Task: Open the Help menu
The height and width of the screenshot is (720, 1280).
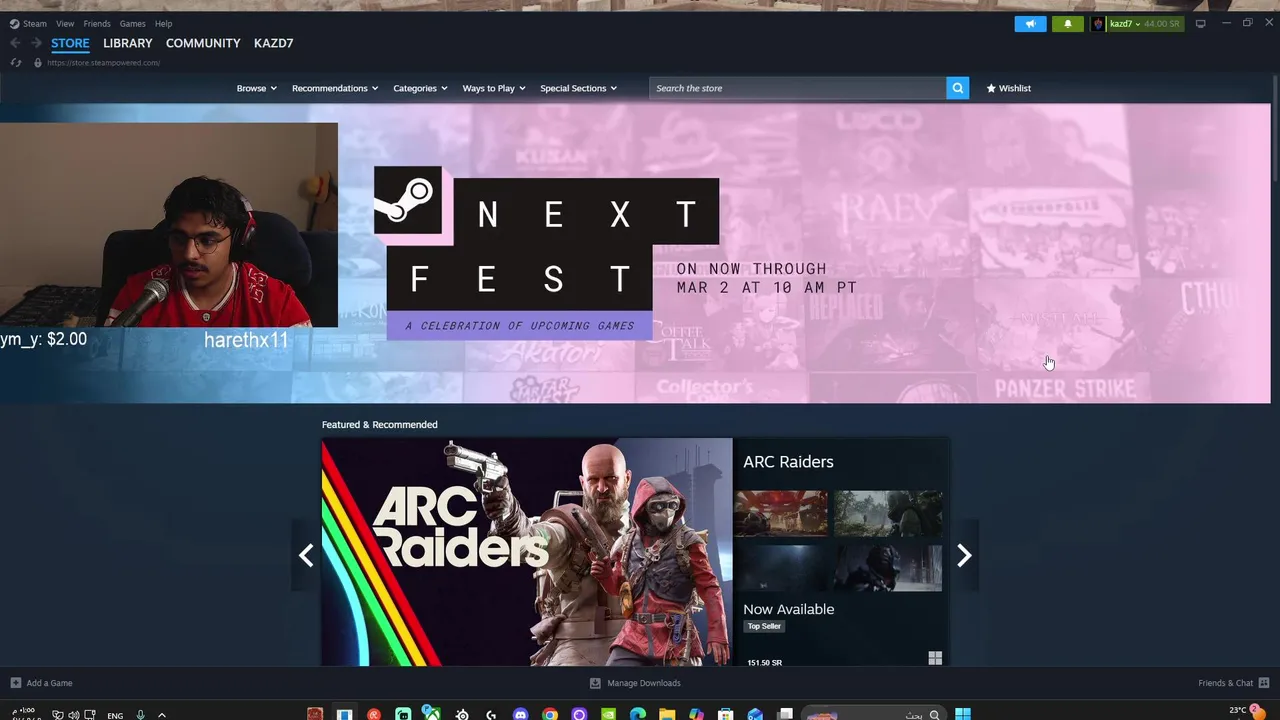Action: [x=163, y=23]
